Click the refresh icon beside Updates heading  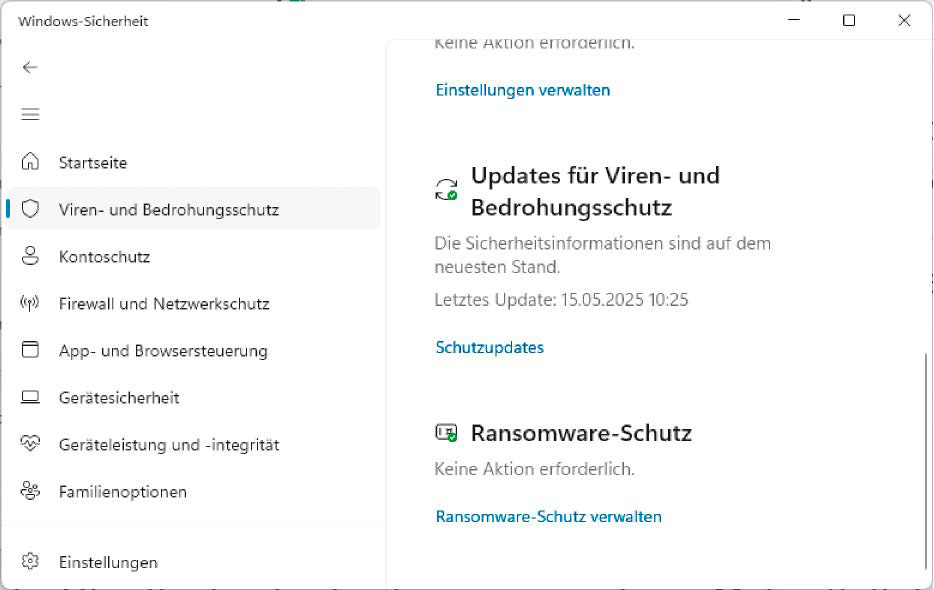446,190
